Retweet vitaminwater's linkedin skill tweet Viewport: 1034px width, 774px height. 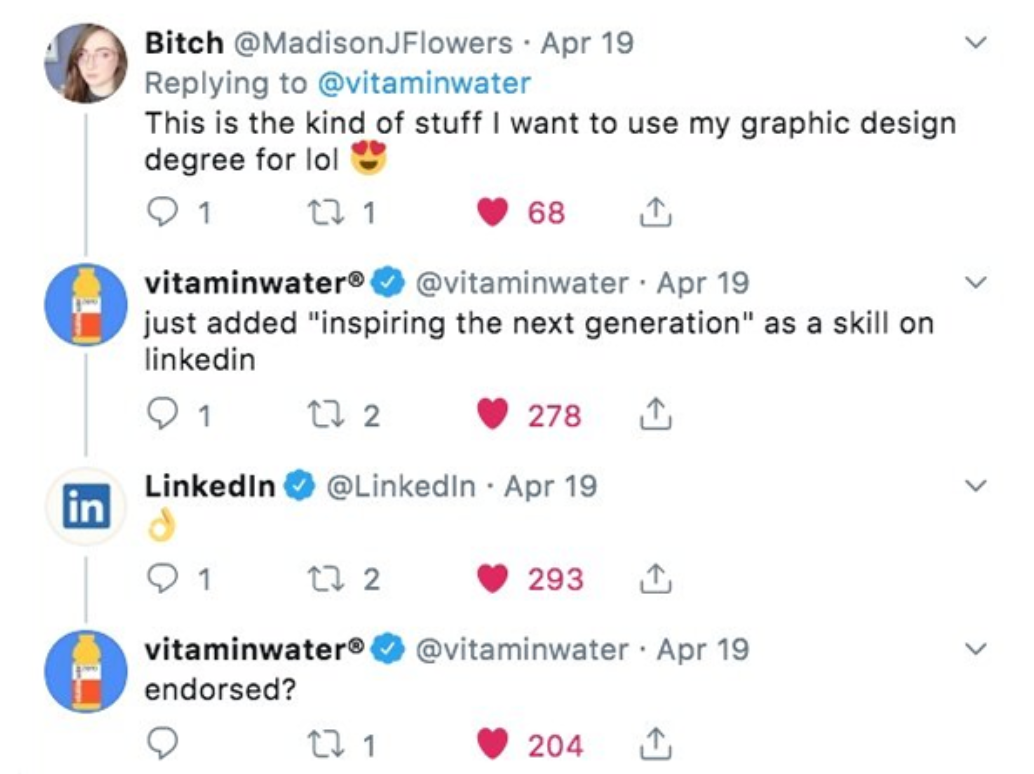[324, 415]
